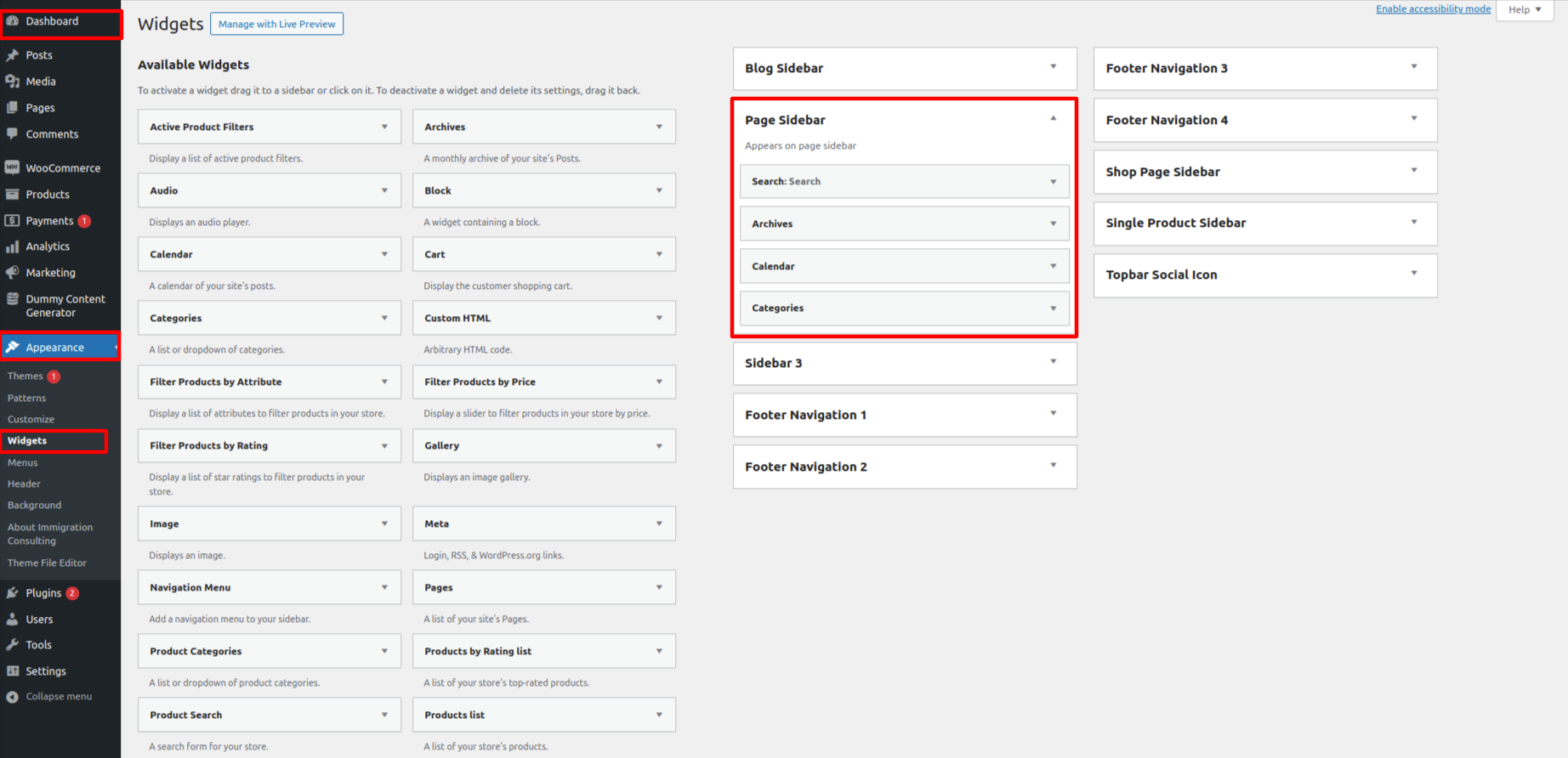
Task: Expand the Footer Navigation 3 area
Action: [x=1413, y=67]
